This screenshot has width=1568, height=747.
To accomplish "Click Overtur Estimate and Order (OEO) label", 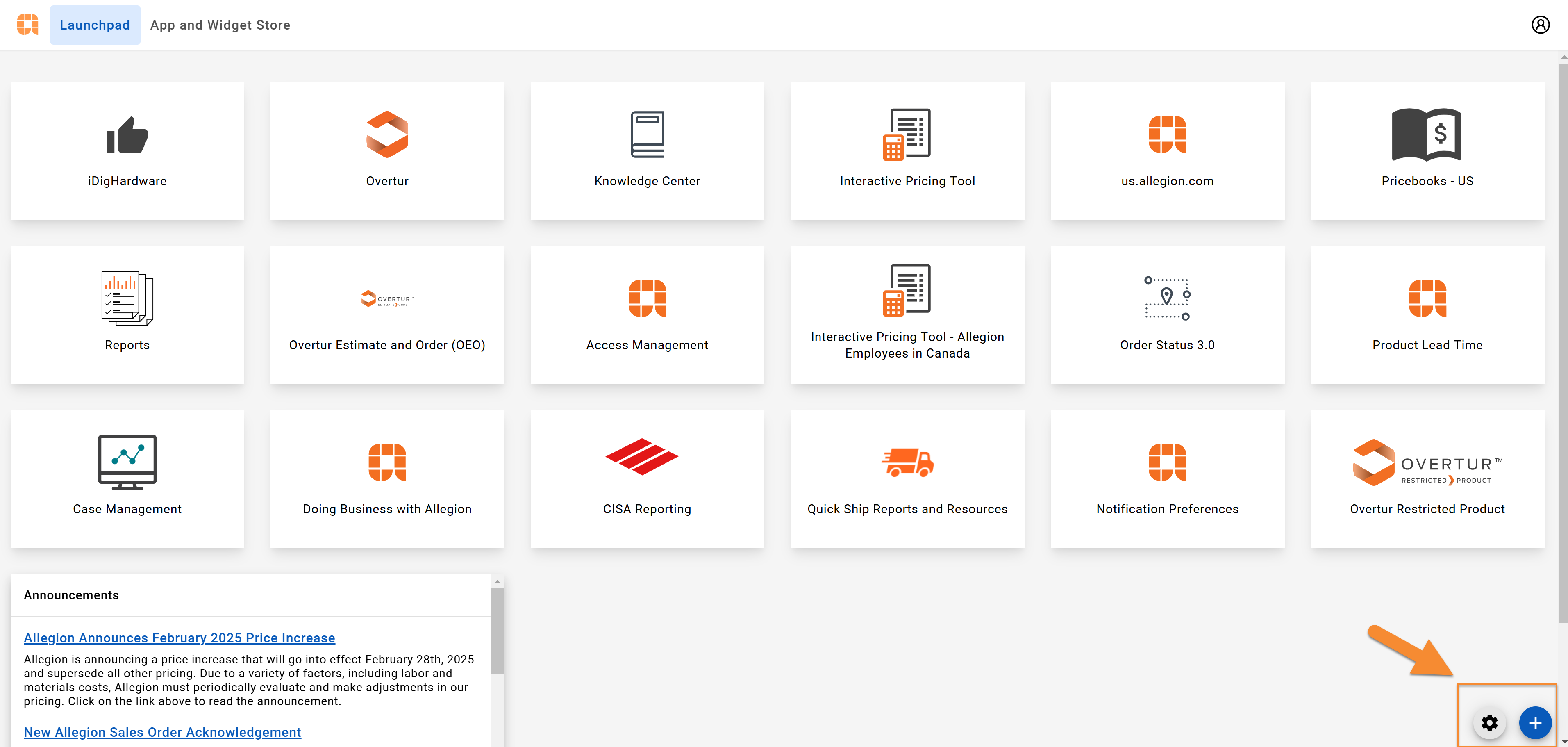I will 387,344.
